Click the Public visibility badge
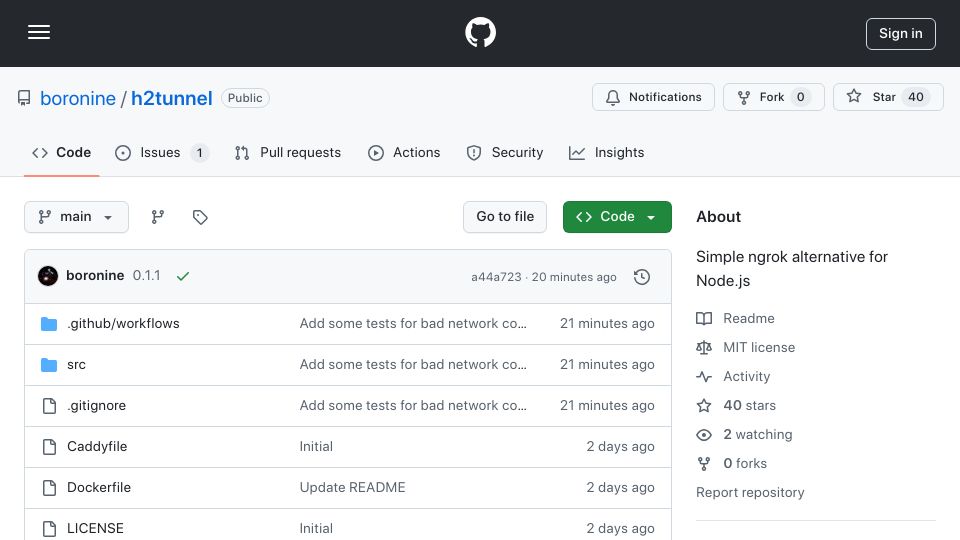The width and height of the screenshot is (960, 540). tap(245, 98)
